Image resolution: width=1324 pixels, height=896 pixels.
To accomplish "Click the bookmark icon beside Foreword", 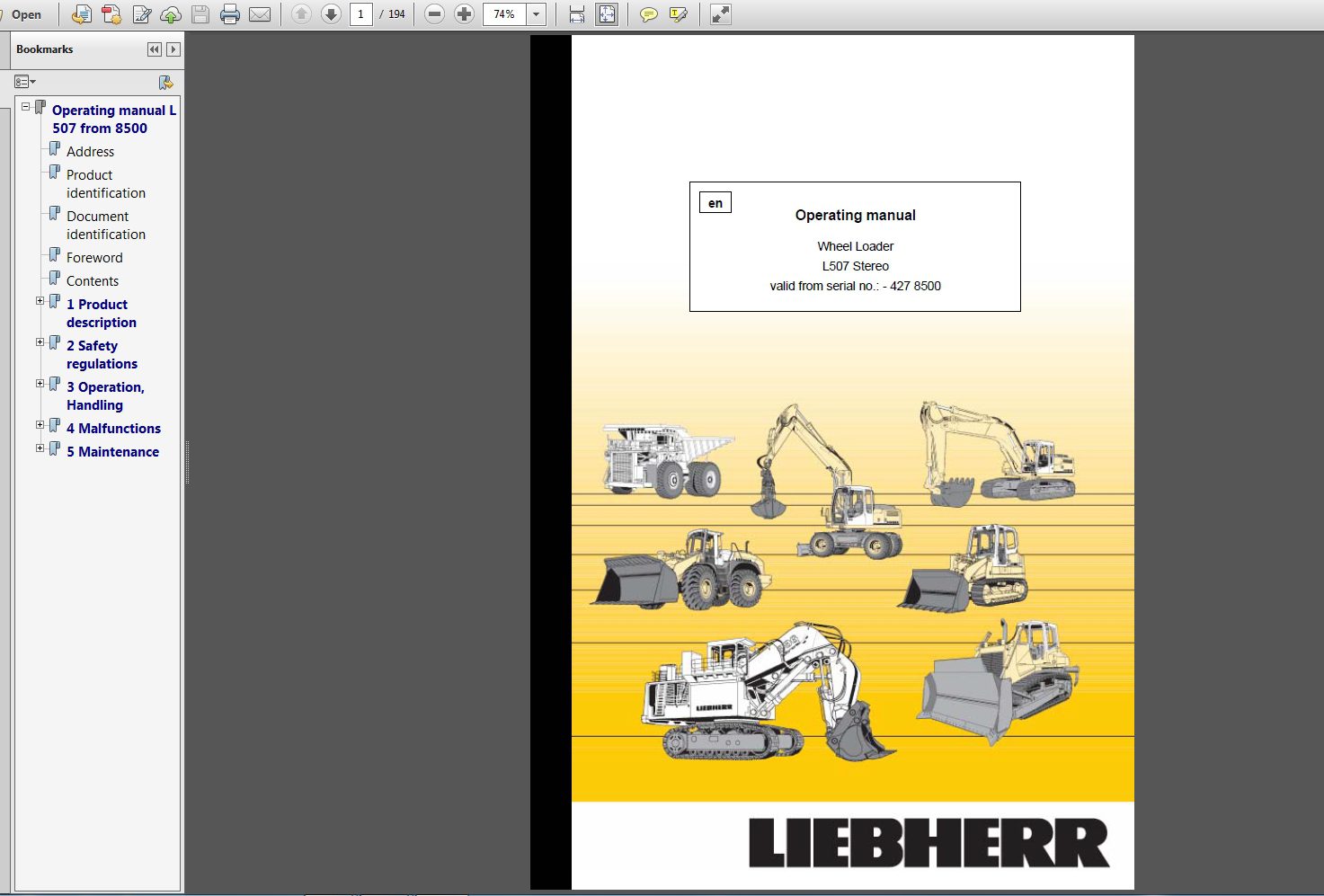I will 55,254.
